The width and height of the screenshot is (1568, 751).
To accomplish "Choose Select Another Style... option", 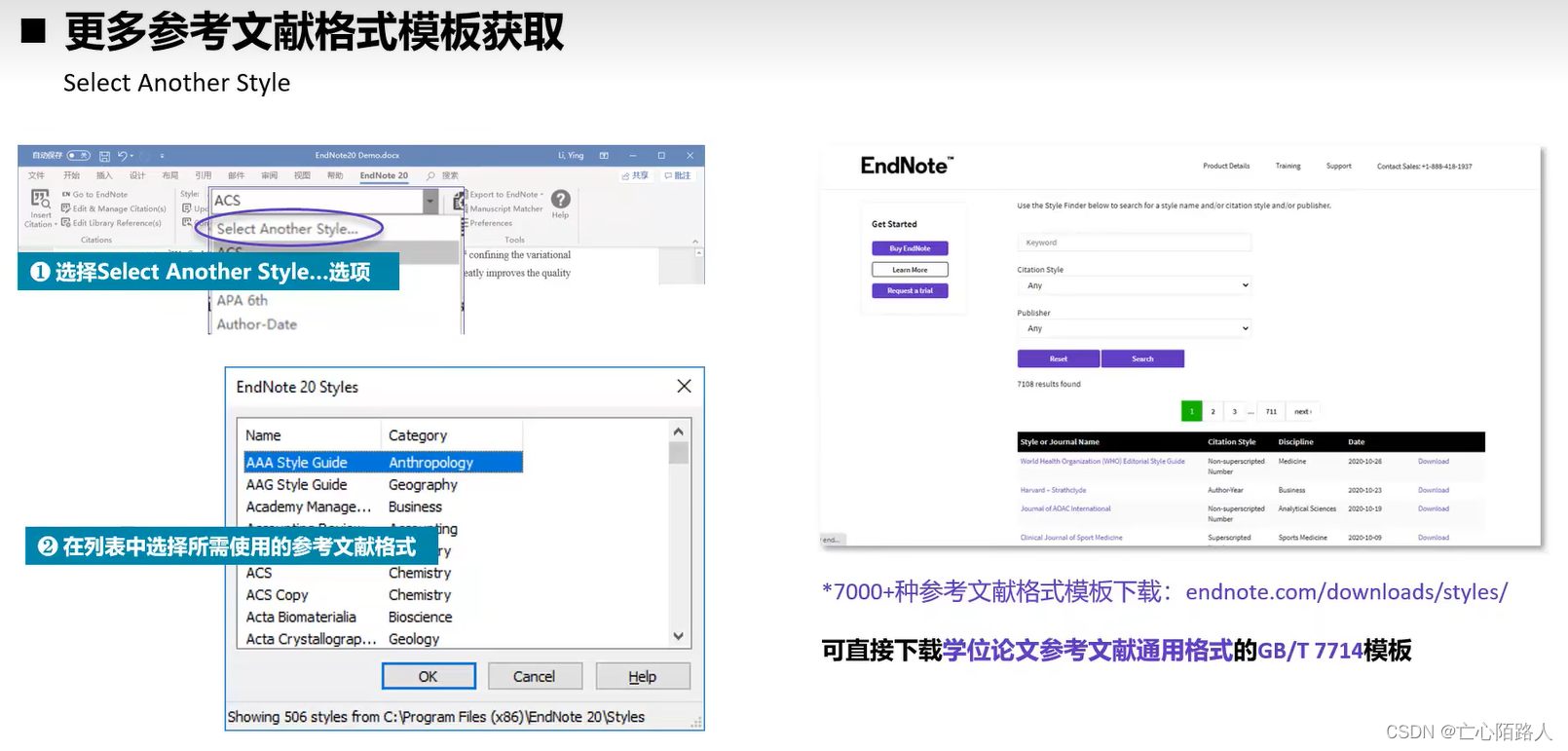I will click(287, 229).
